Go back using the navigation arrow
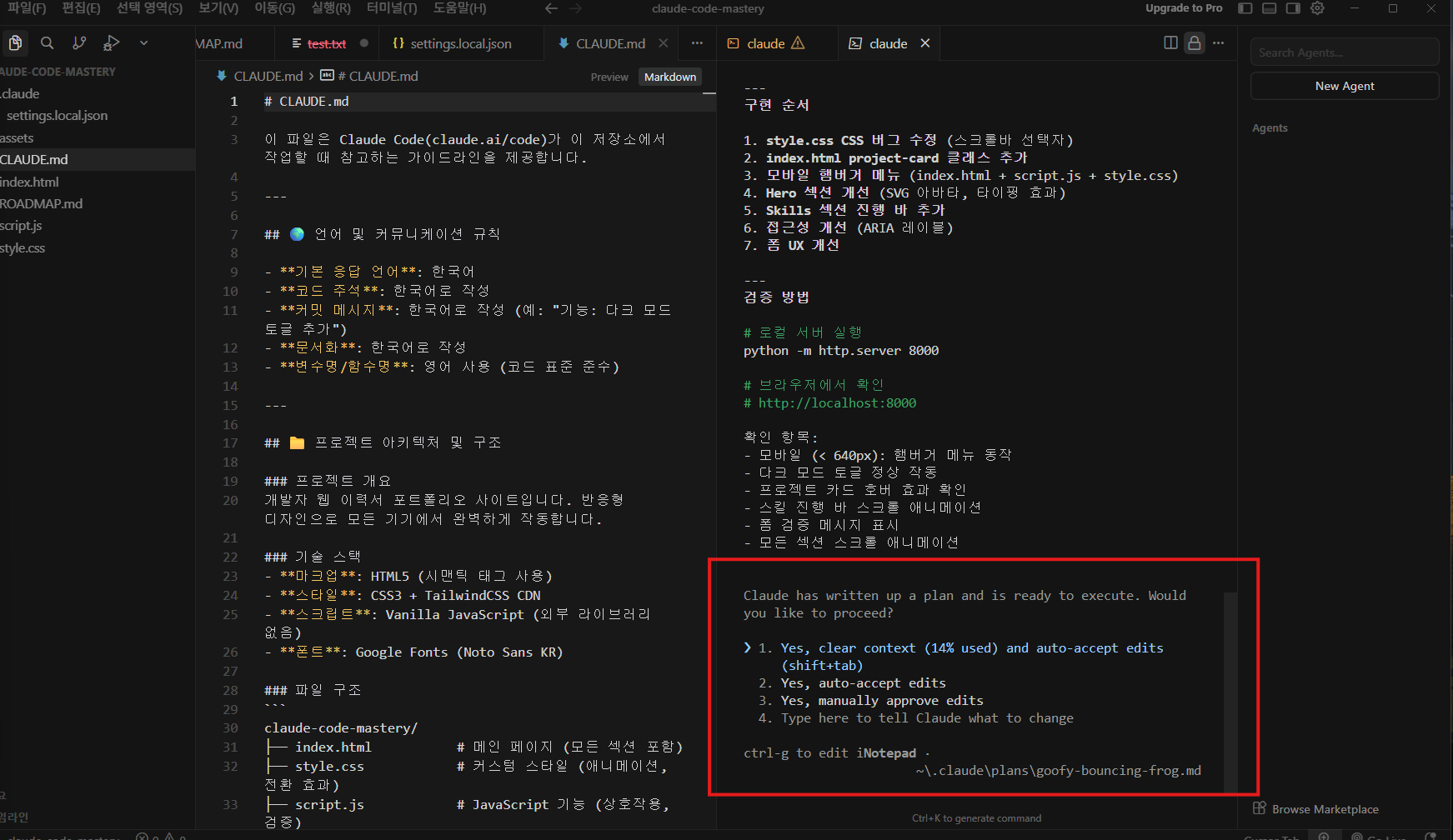This screenshot has height=840, width=1453. [551, 8]
